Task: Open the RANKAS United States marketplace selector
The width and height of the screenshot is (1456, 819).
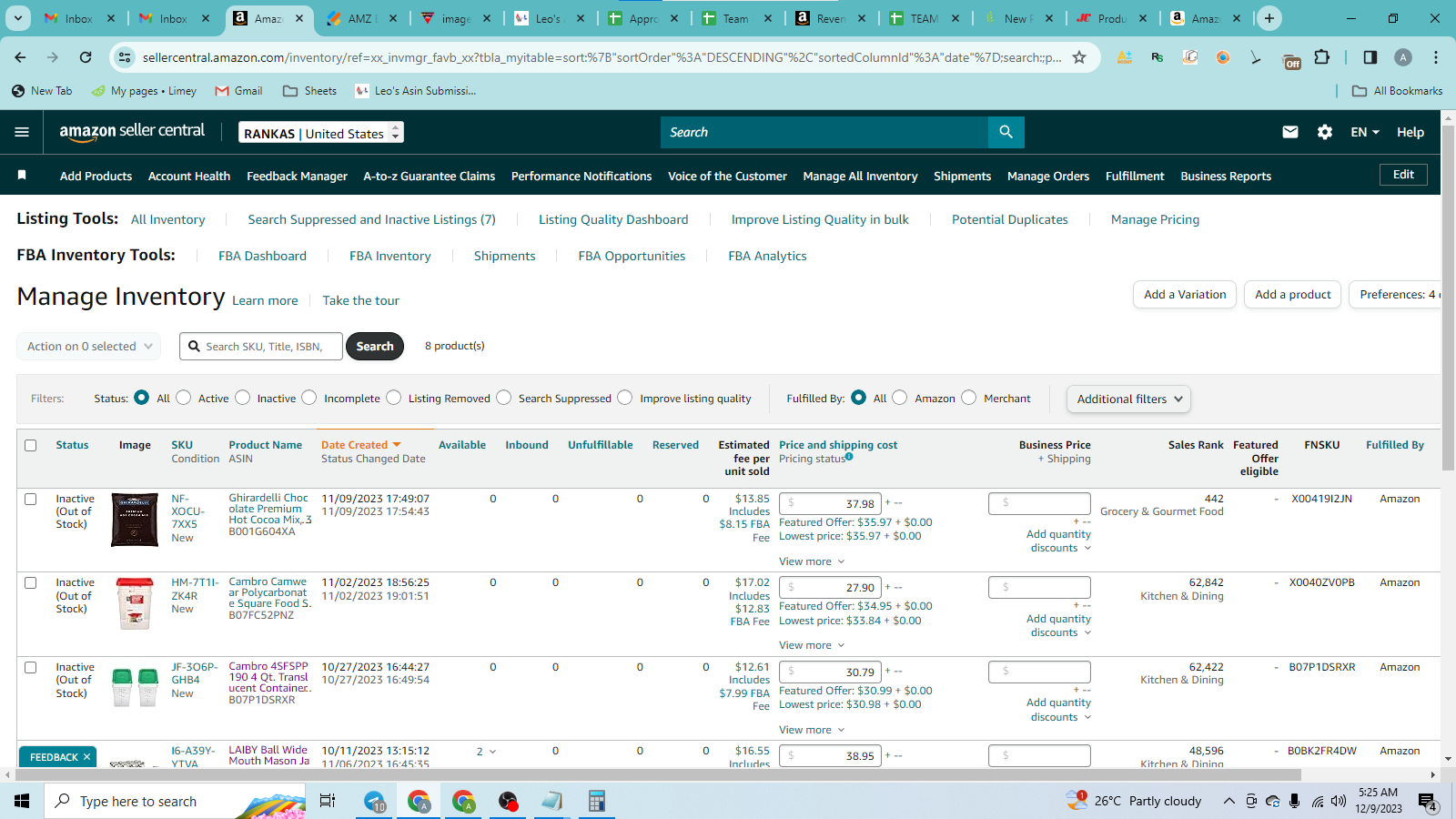Action: point(321,133)
